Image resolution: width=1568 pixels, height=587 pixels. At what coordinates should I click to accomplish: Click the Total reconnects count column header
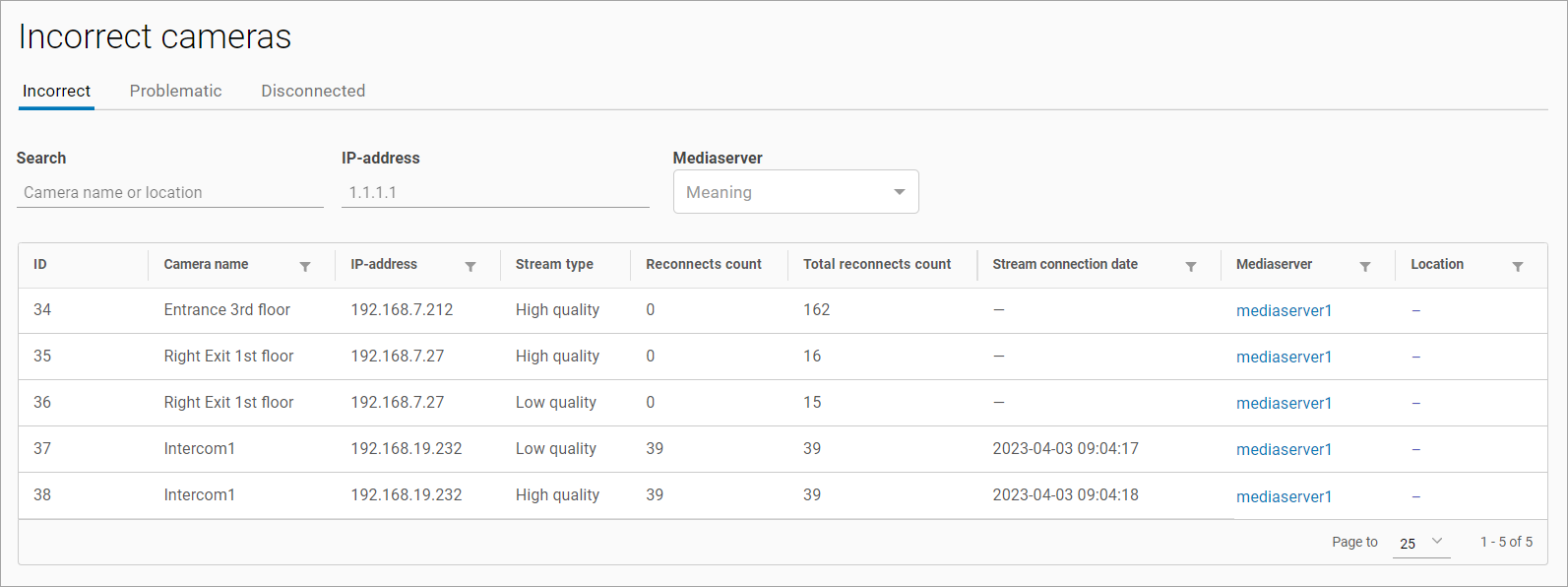click(876, 265)
